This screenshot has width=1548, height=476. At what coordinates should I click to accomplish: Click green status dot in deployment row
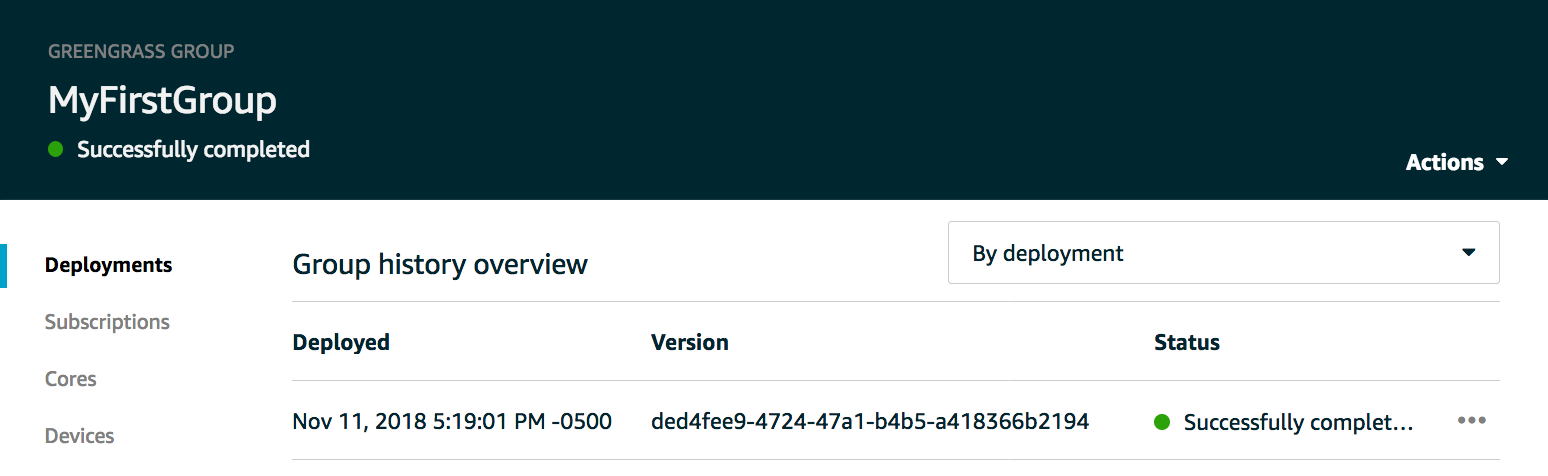1162,422
